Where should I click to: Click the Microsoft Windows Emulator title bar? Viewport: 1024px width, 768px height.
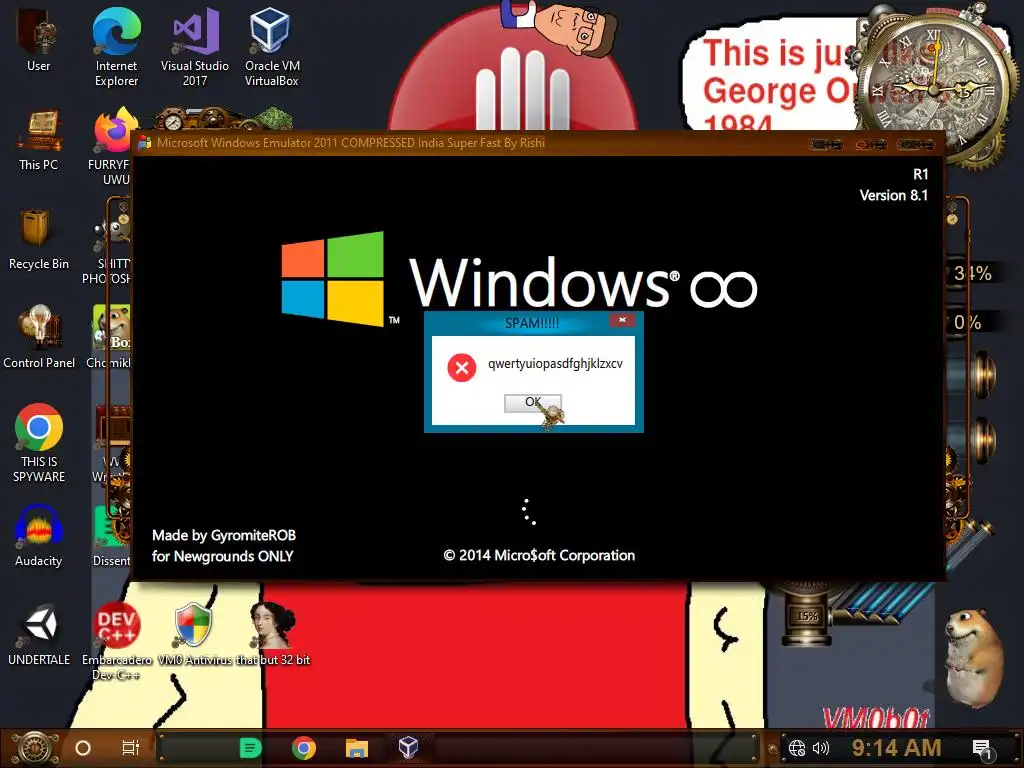[539, 143]
